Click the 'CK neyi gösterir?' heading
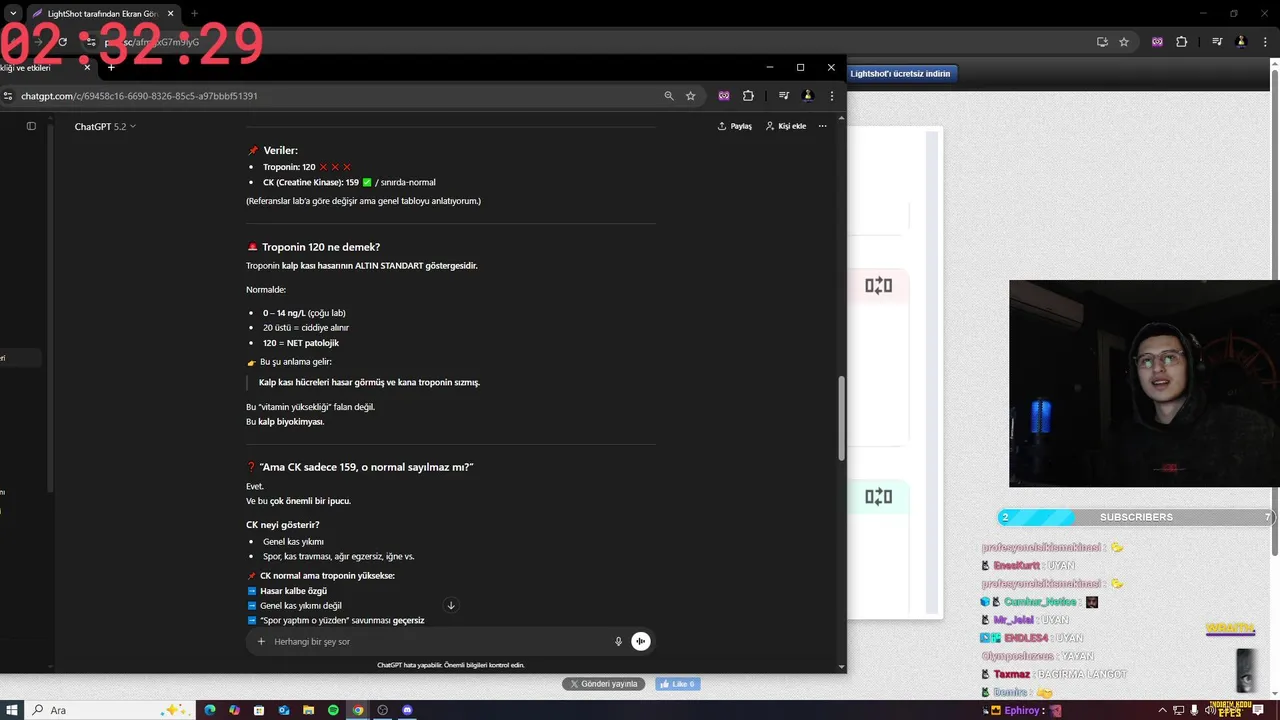Viewport: 1280px width, 720px height. (283, 525)
